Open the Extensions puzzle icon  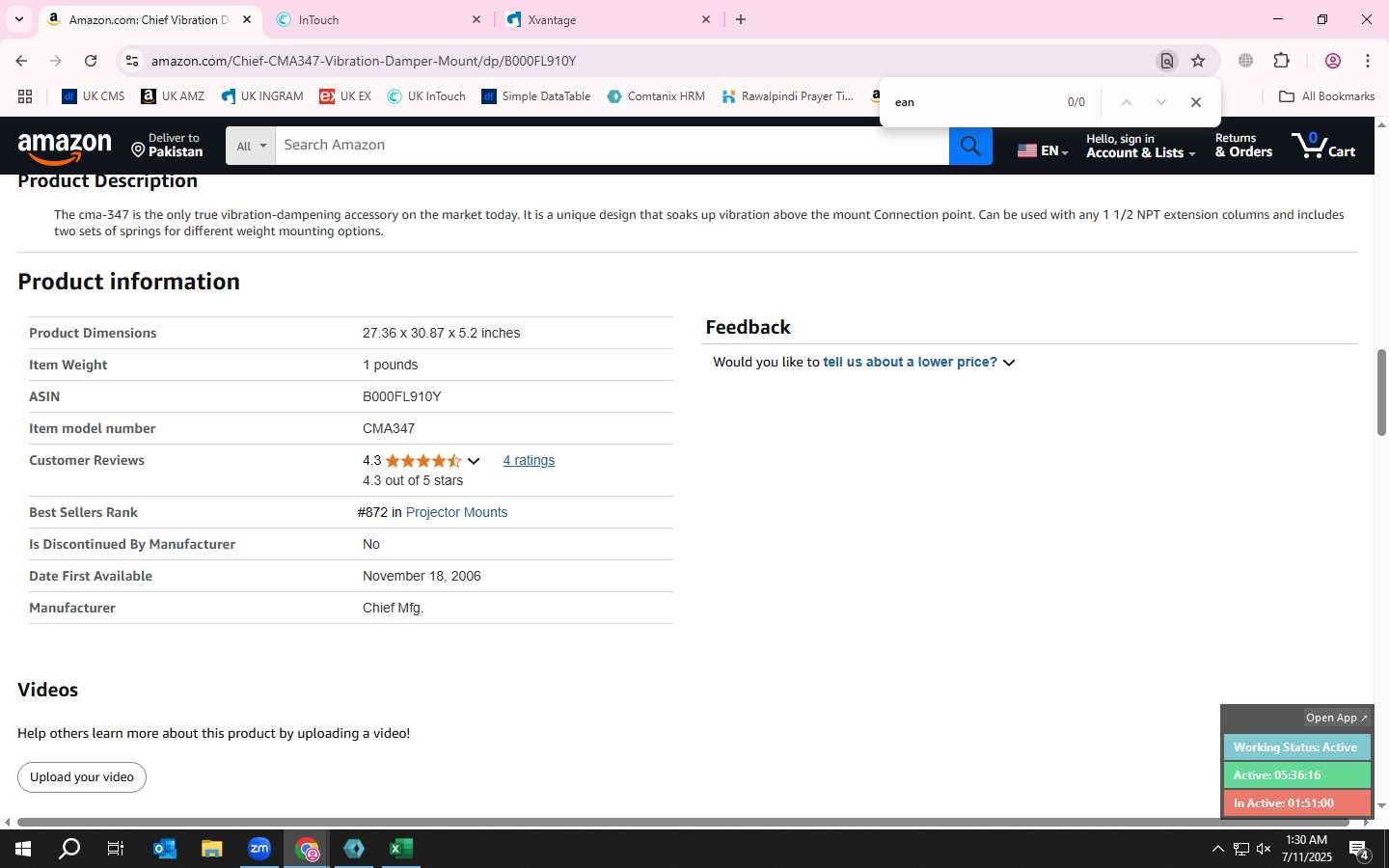tap(1282, 61)
